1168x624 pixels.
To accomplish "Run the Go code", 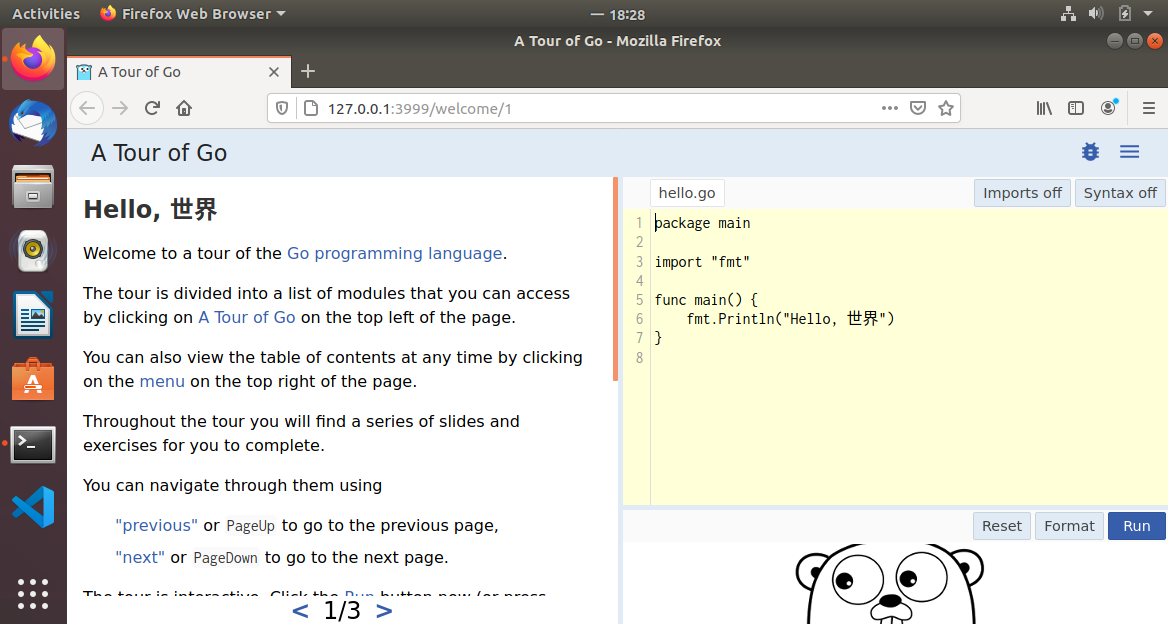I will [x=1137, y=526].
